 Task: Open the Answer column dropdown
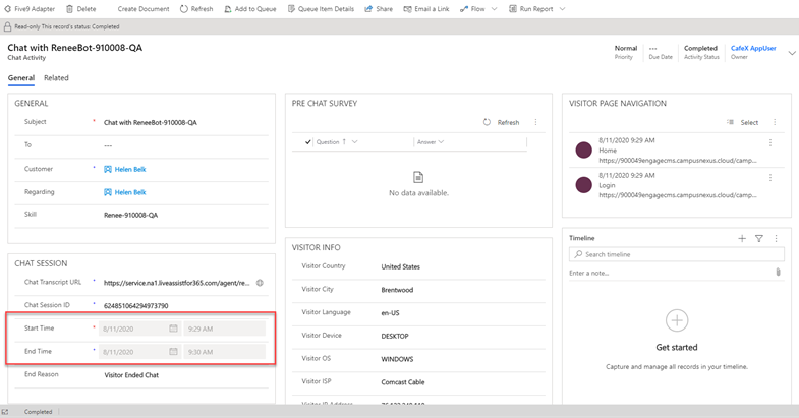[441, 142]
